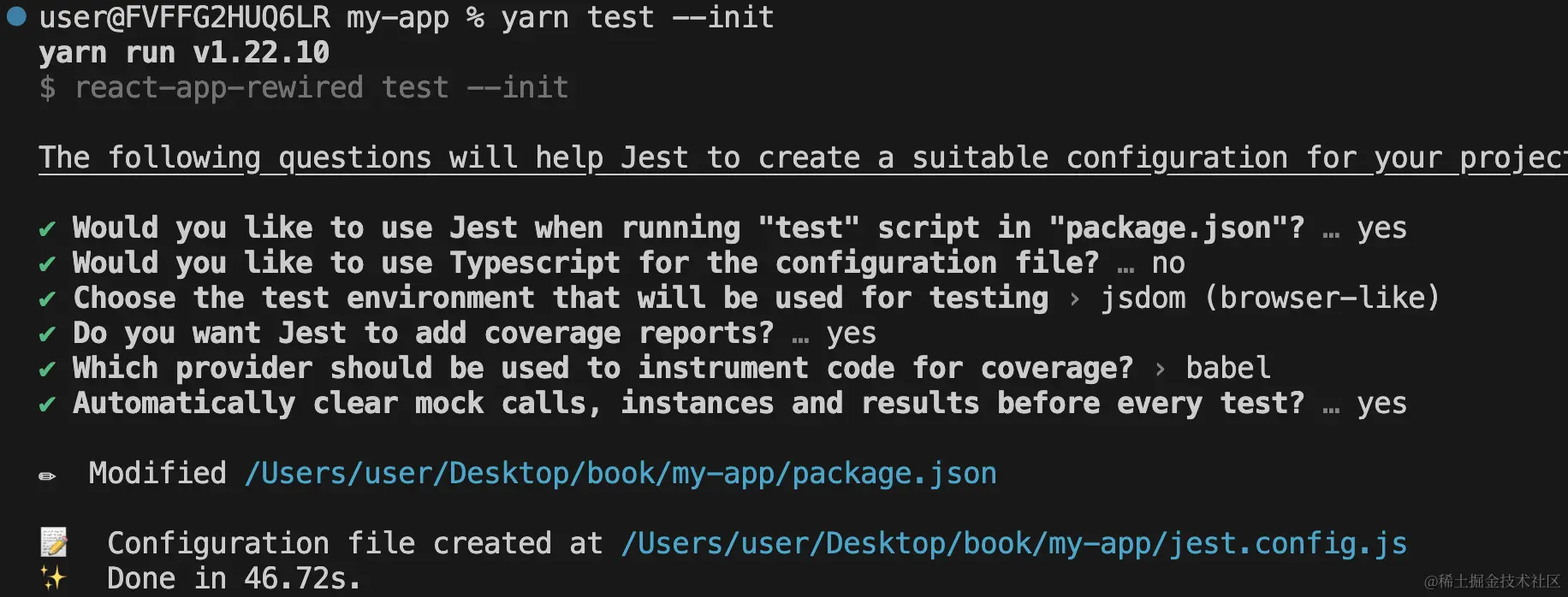Click the "yarn test --init" command text
Image resolution: width=1568 pixels, height=597 pixels.
point(637,18)
